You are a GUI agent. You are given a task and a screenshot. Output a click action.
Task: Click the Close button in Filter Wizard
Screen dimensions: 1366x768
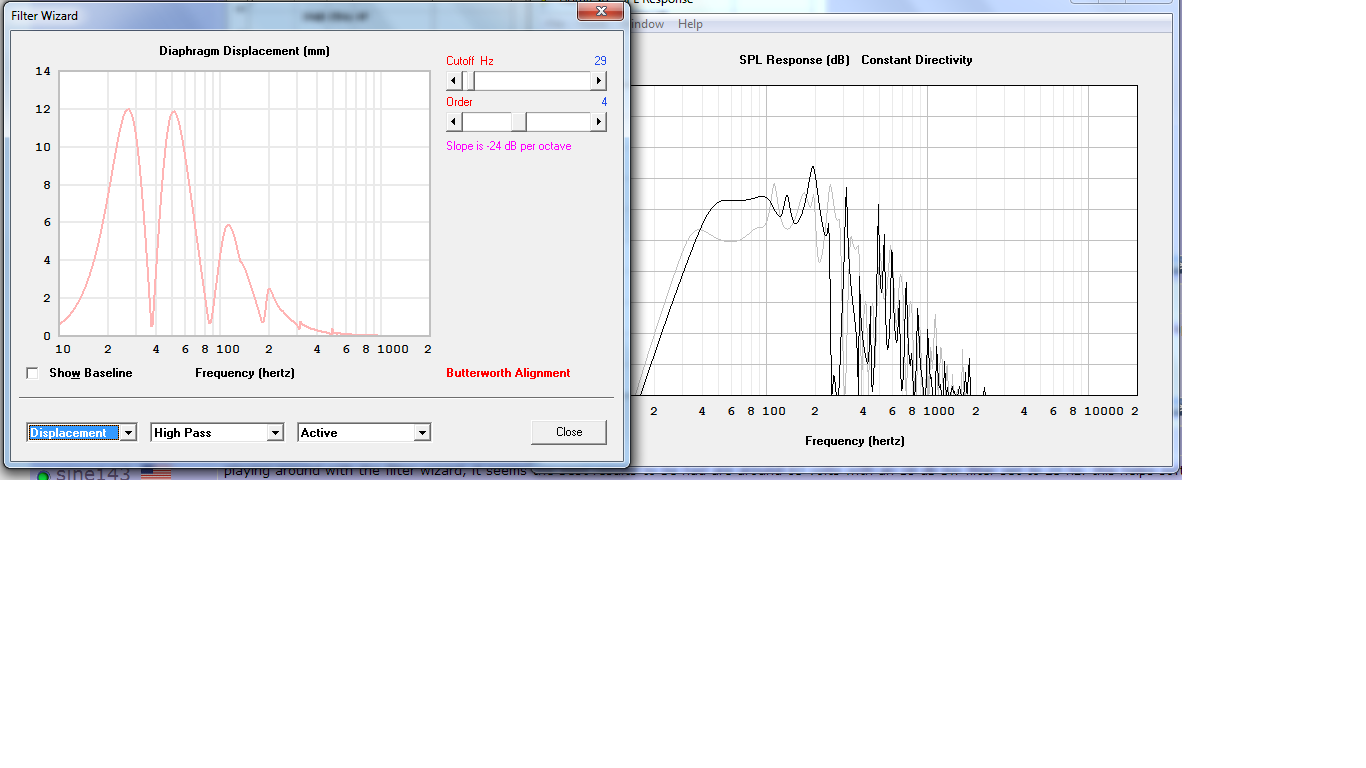point(569,432)
